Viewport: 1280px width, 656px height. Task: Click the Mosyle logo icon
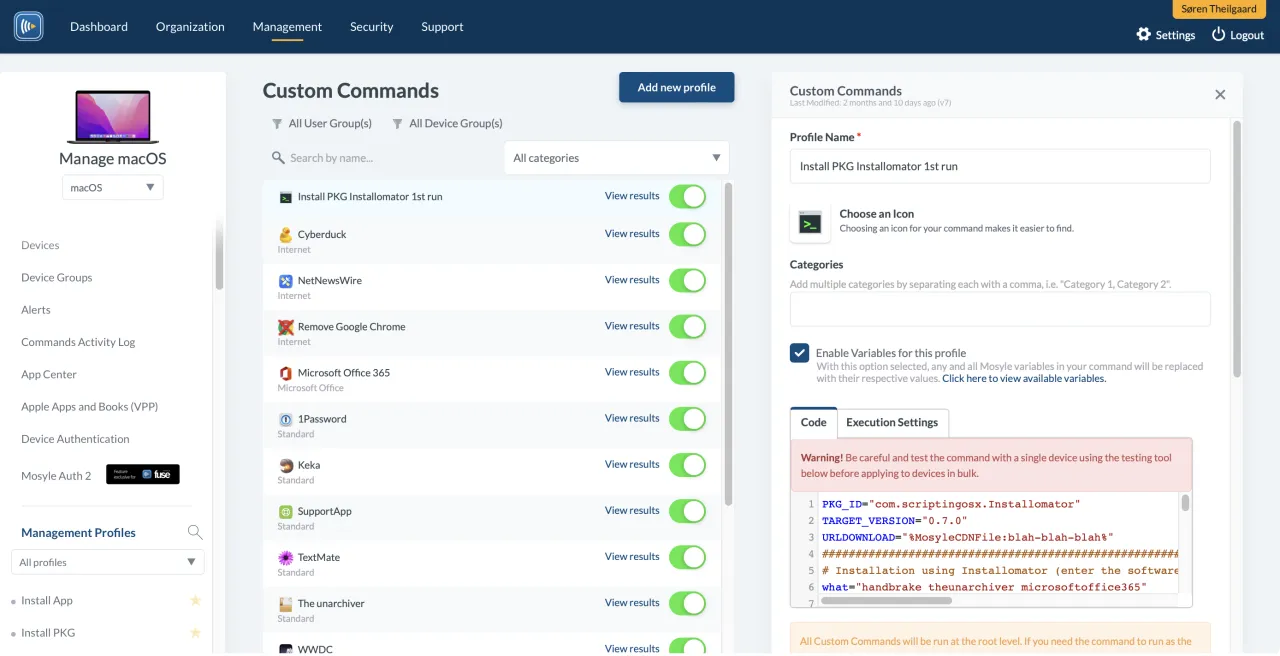pos(28,26)
